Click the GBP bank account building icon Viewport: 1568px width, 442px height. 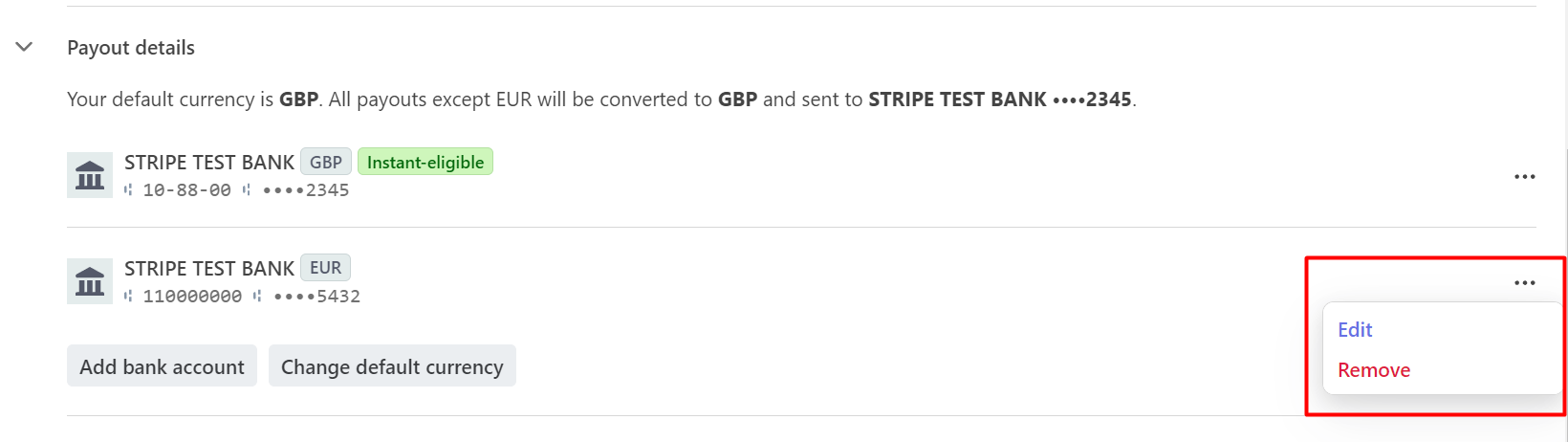point(90,175)
